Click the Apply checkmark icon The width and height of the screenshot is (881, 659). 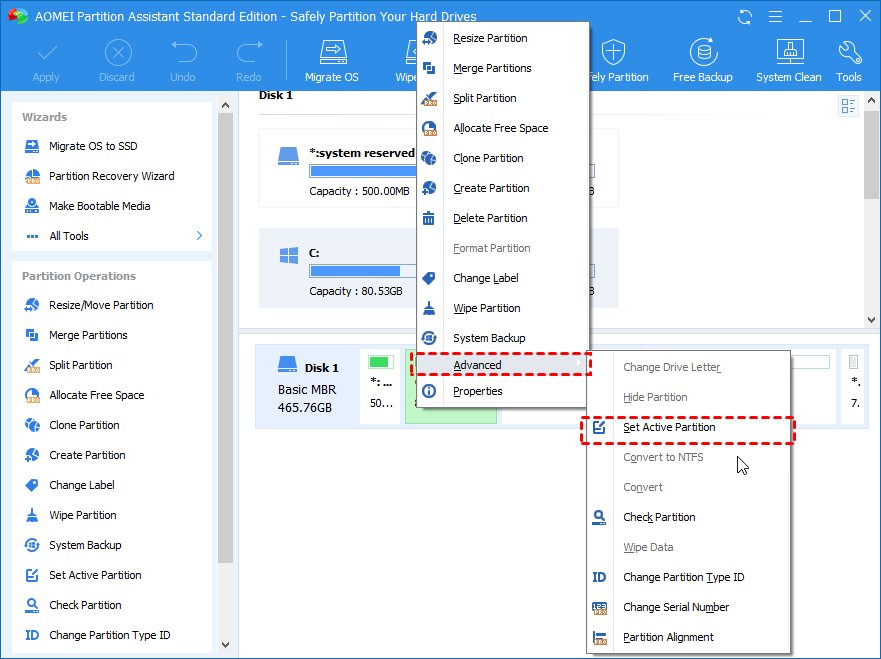(47, 53)
